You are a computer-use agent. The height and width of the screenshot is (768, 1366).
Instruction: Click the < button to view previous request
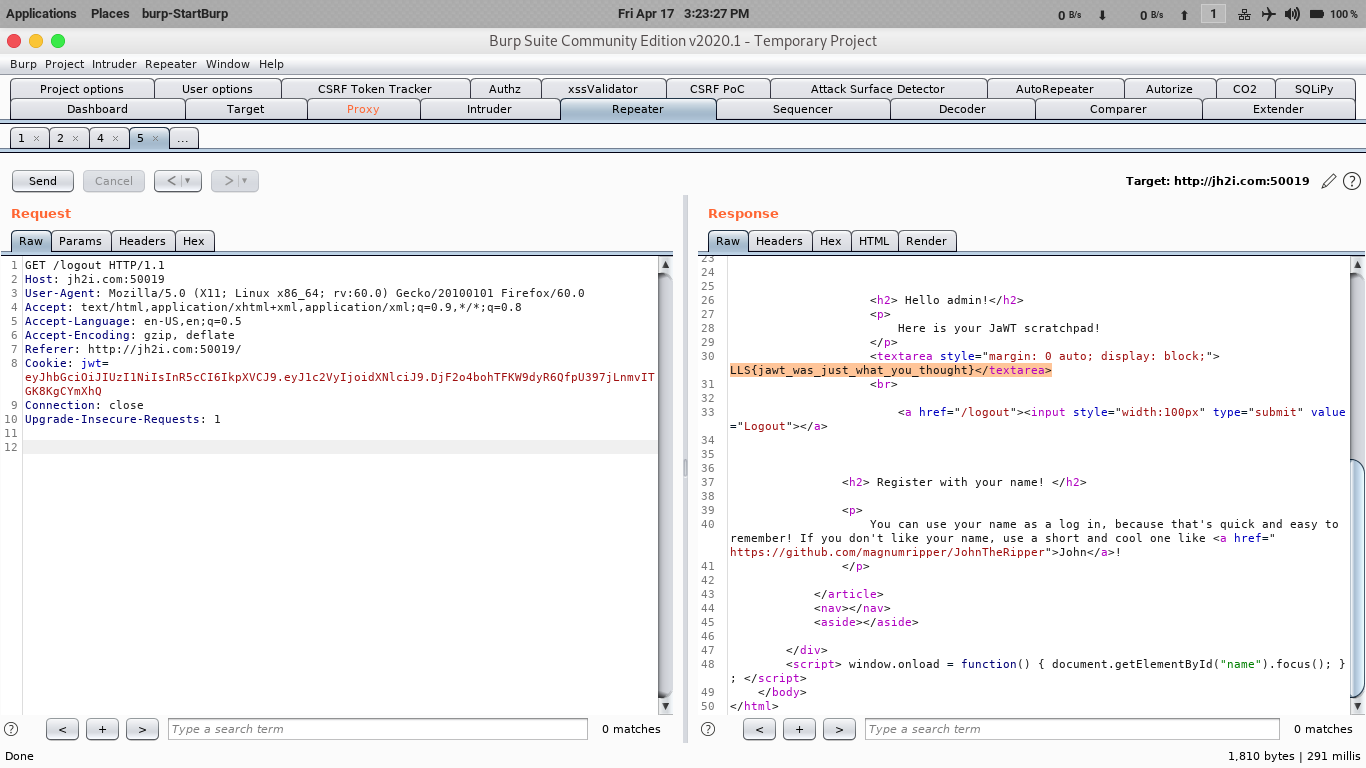[x=172, y=181]
